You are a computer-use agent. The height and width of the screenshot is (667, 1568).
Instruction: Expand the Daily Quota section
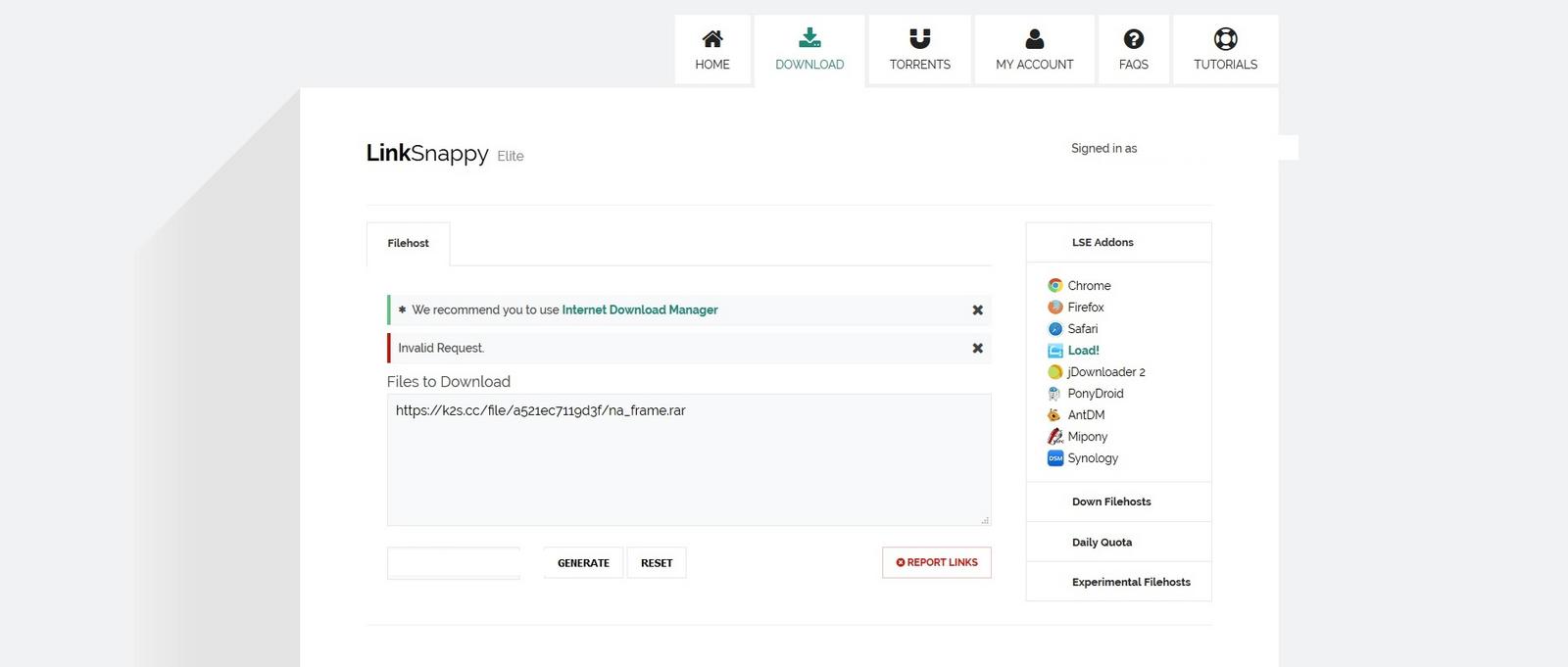click(1118, 542)
